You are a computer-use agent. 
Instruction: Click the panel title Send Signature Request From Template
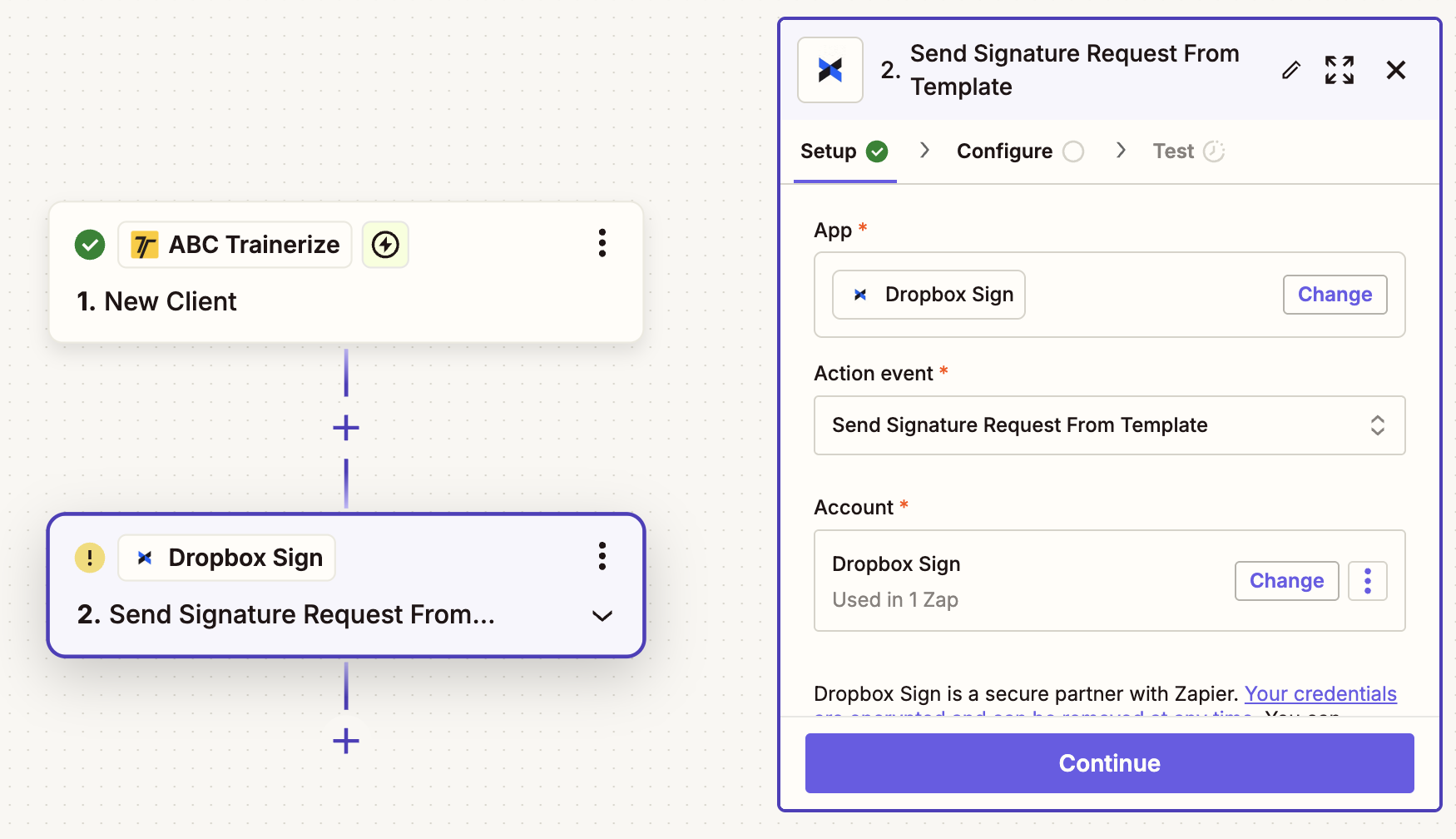(1075, 70)
